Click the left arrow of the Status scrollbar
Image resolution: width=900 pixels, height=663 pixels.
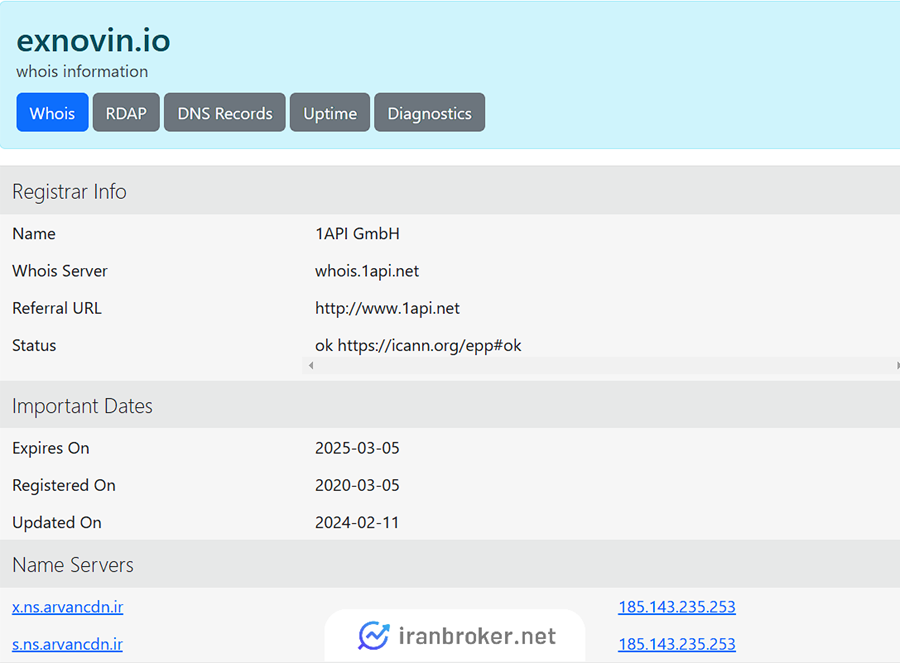pyautogui.click(x=311, y=366)
